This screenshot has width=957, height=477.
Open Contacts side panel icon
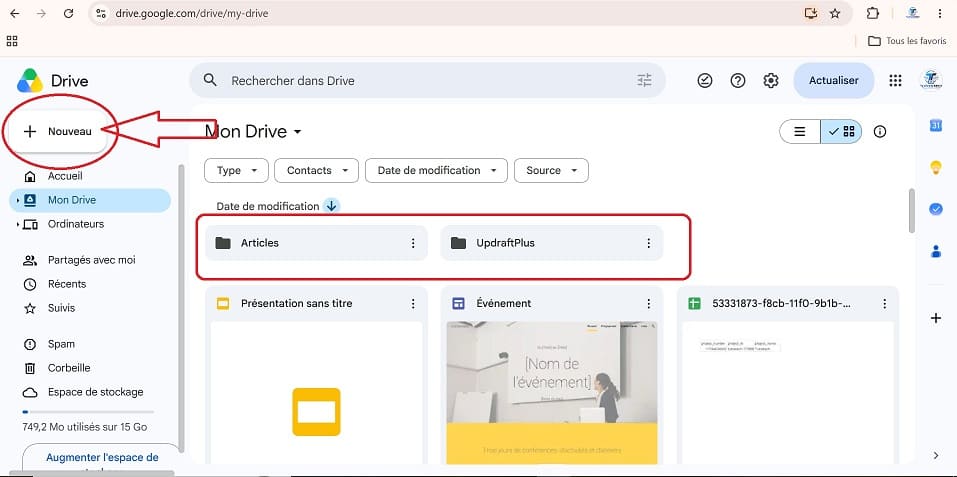click(x=936, y=251)
